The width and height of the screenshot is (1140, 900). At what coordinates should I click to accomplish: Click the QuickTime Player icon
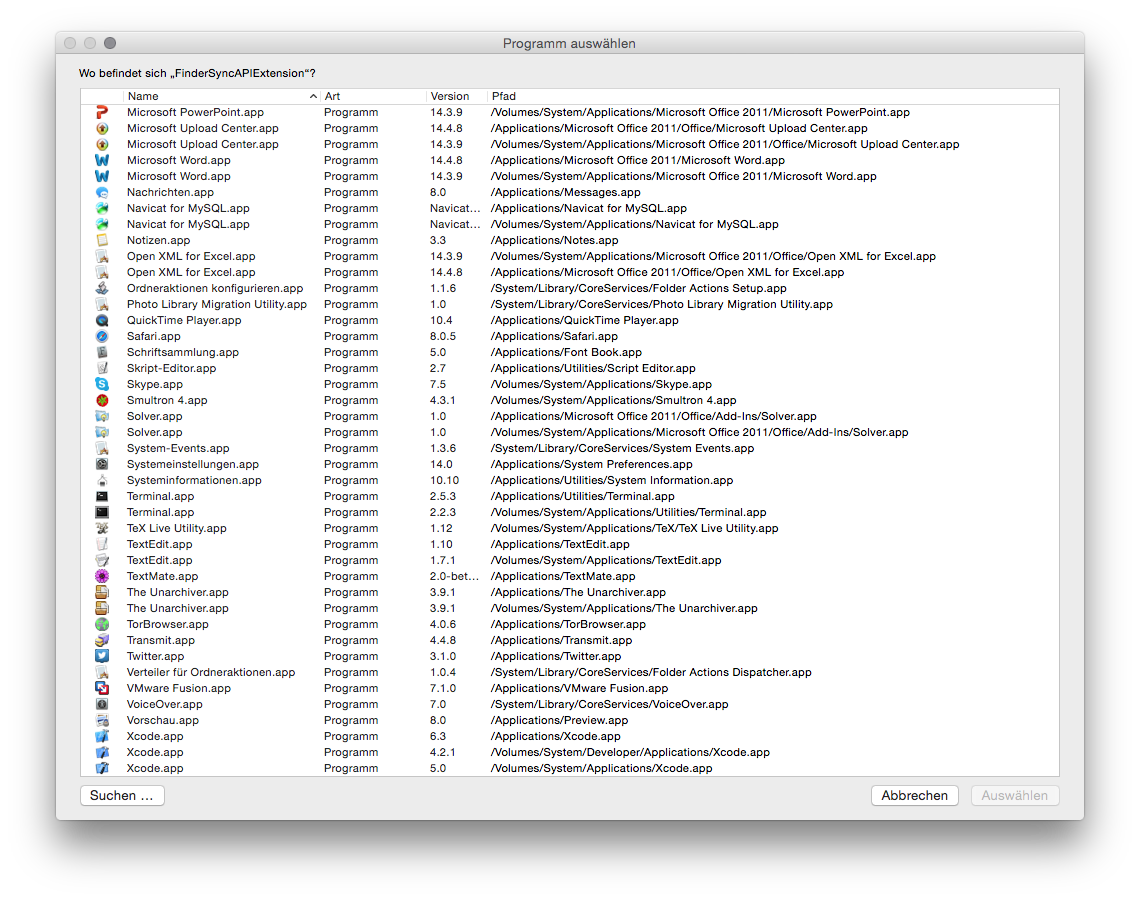tap(102, 320)
